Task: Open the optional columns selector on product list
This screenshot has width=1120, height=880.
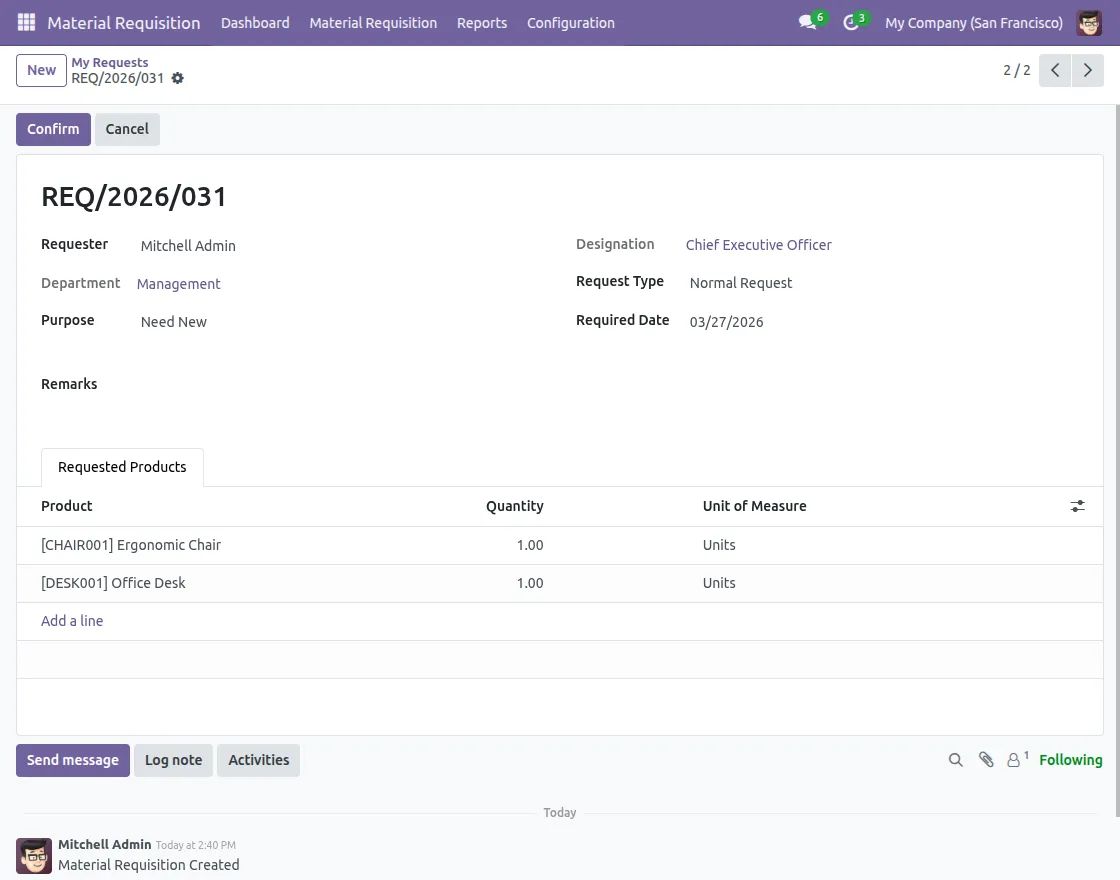Action: pos(1077,506)
